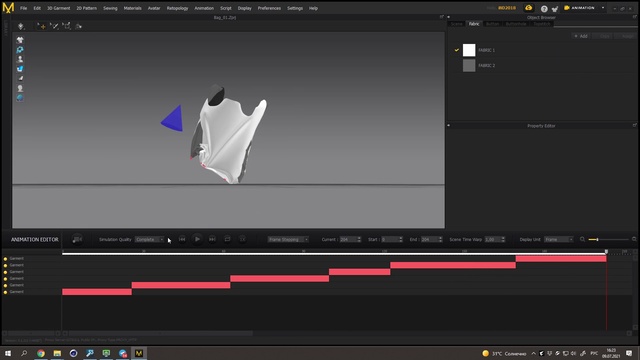The height and width of the screenshot is (360, 640).
Task: Click the top icon in viewport left toolbar
Action: click(x=20, y=40)
